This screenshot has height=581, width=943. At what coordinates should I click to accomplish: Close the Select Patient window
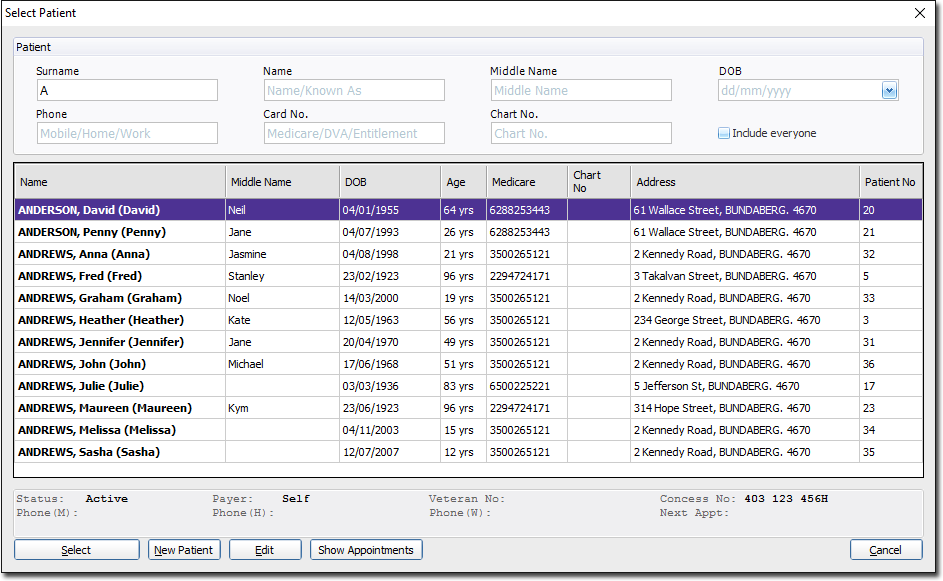pos(920,13)
